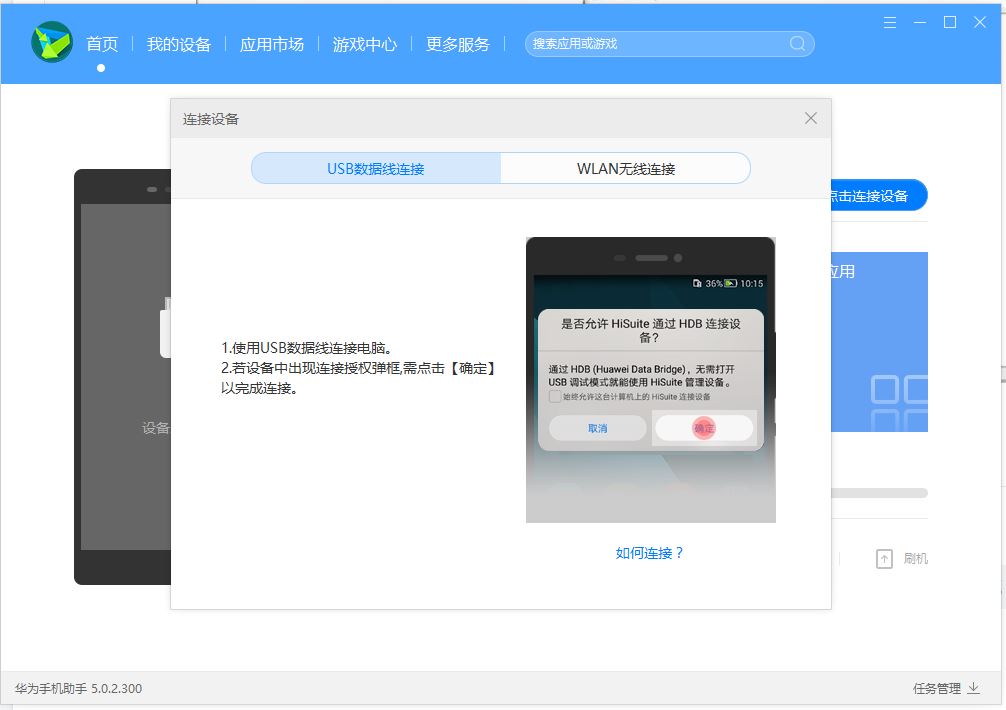Select USB数据线连接 tab
1006x710 pixels.
376,169
